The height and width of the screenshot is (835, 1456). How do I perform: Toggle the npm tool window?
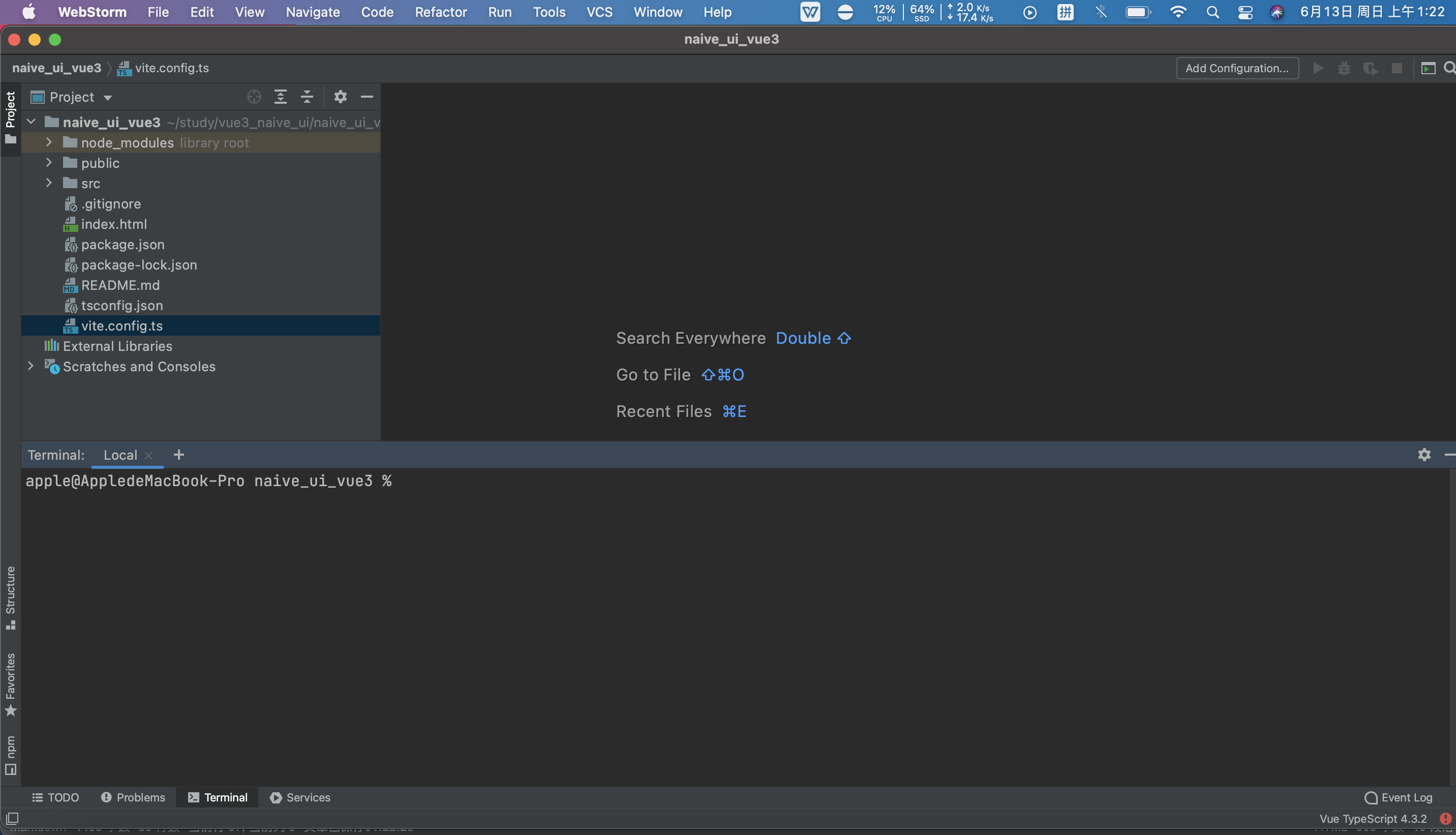[x=10, y=754]
